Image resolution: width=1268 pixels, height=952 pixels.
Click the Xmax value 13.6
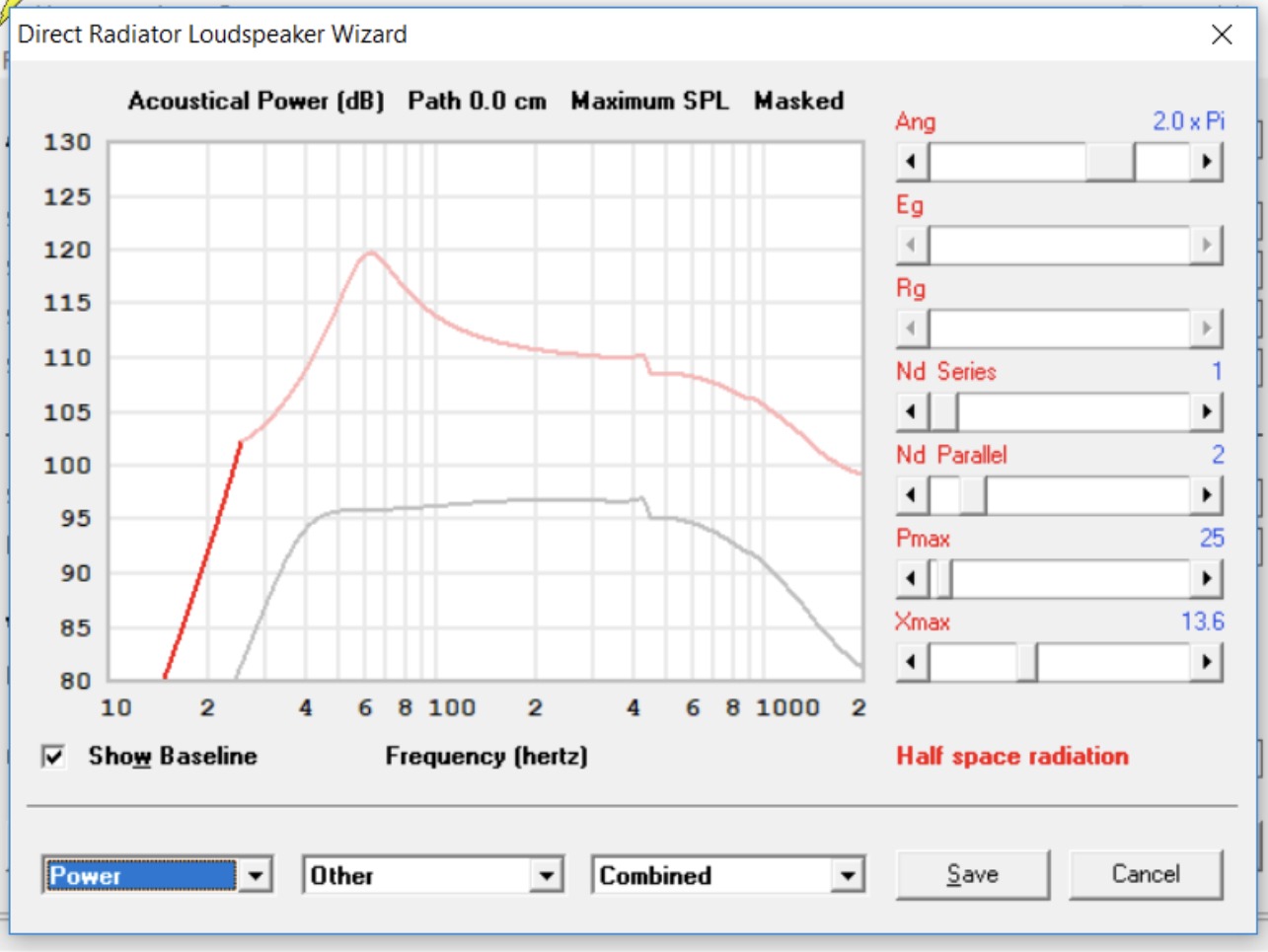coord(1202,622)
